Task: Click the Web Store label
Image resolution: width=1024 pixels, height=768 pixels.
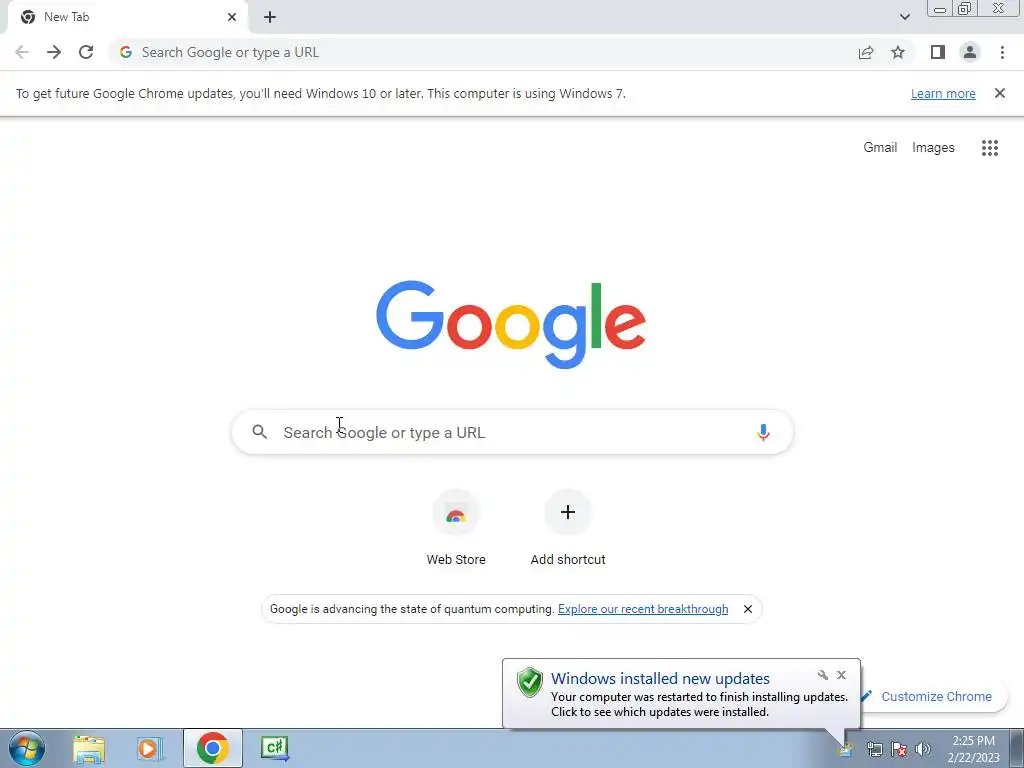Action: click(x=456, y=560)
